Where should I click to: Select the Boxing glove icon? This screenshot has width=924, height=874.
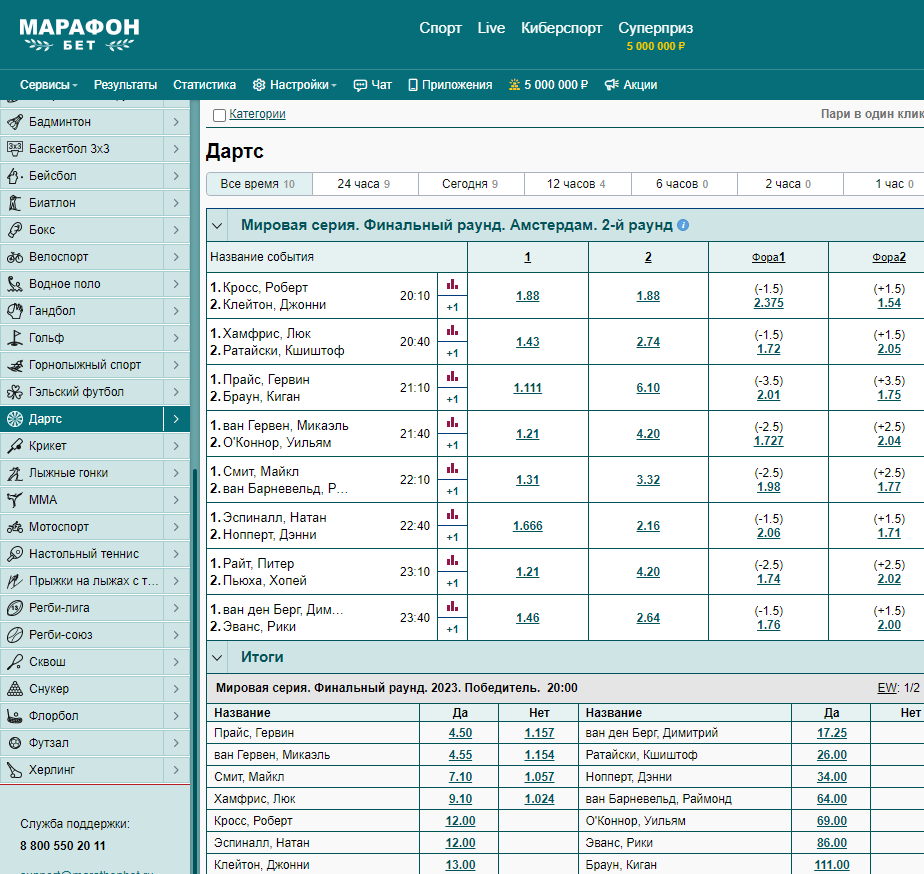[x=15, y=230]
